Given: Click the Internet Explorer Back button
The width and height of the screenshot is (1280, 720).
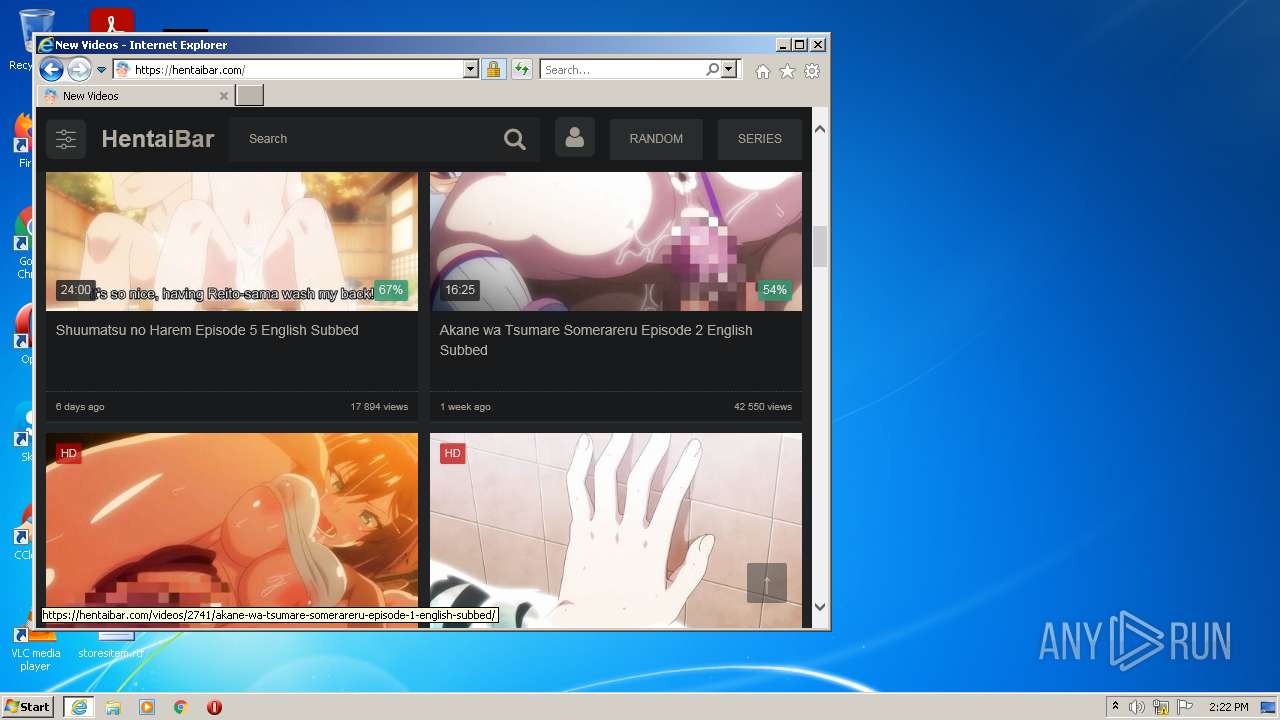Looking at the screenshot, I should click(51, 69).
